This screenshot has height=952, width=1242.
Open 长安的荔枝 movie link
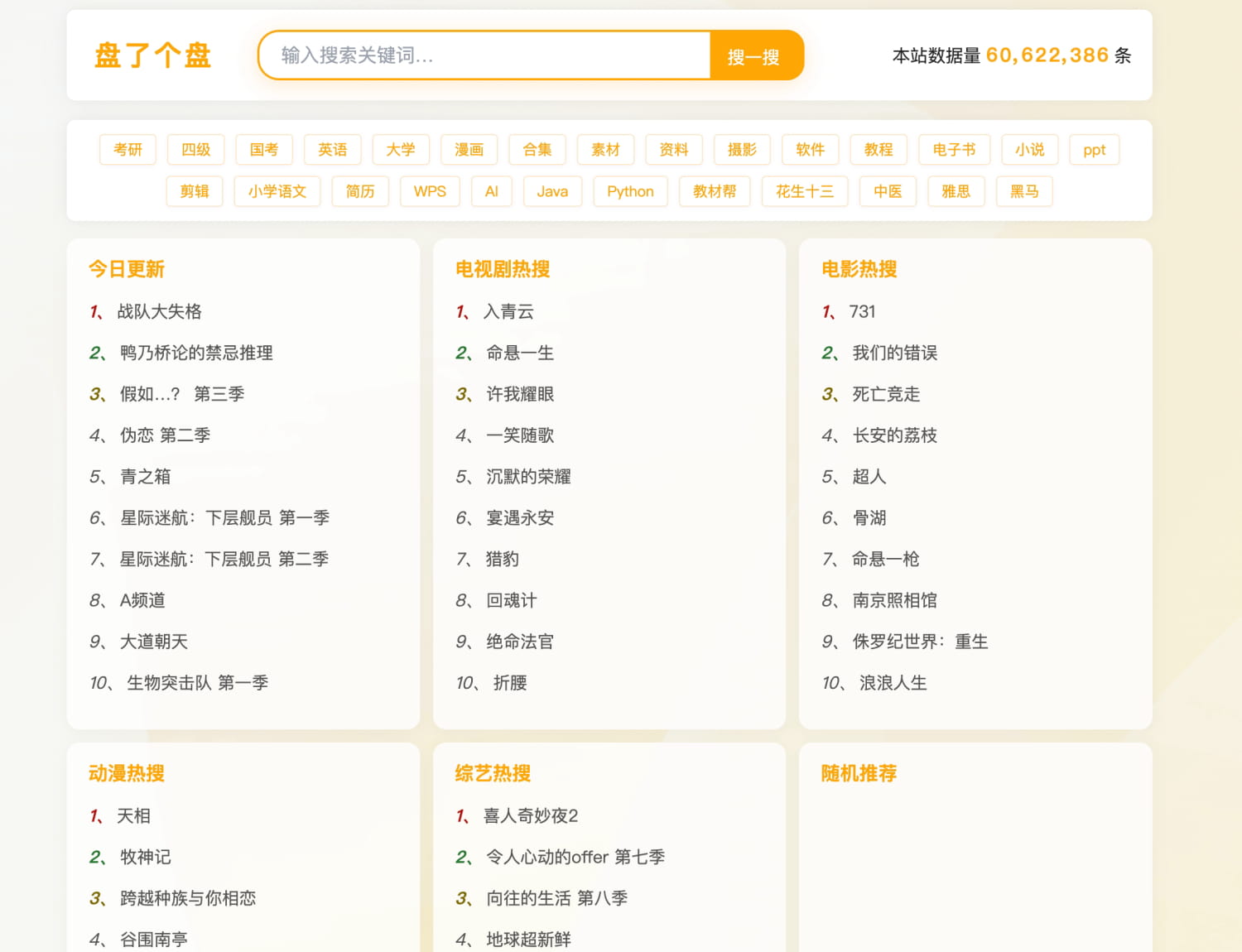coord(894,435)
